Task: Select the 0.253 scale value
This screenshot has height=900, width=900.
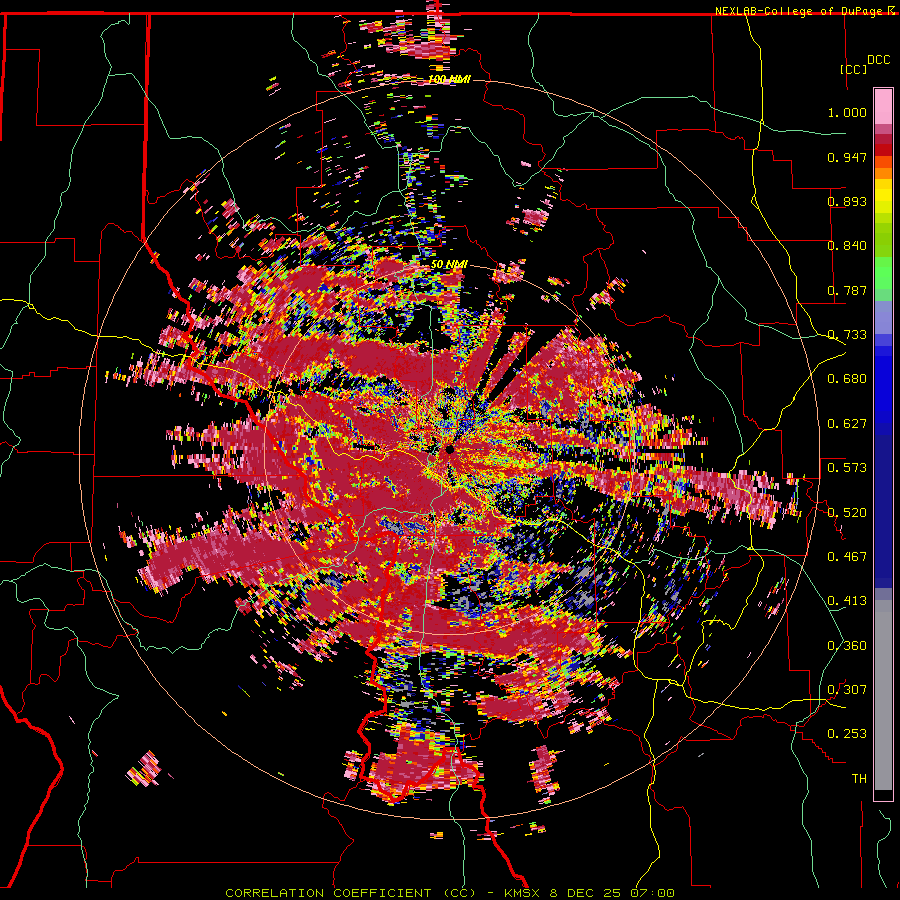Action: [x=847, y=734]
